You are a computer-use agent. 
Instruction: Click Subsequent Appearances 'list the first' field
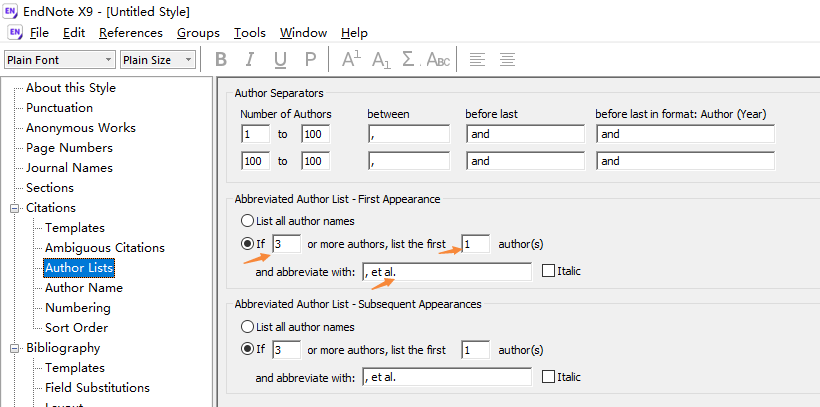point(475,349)
